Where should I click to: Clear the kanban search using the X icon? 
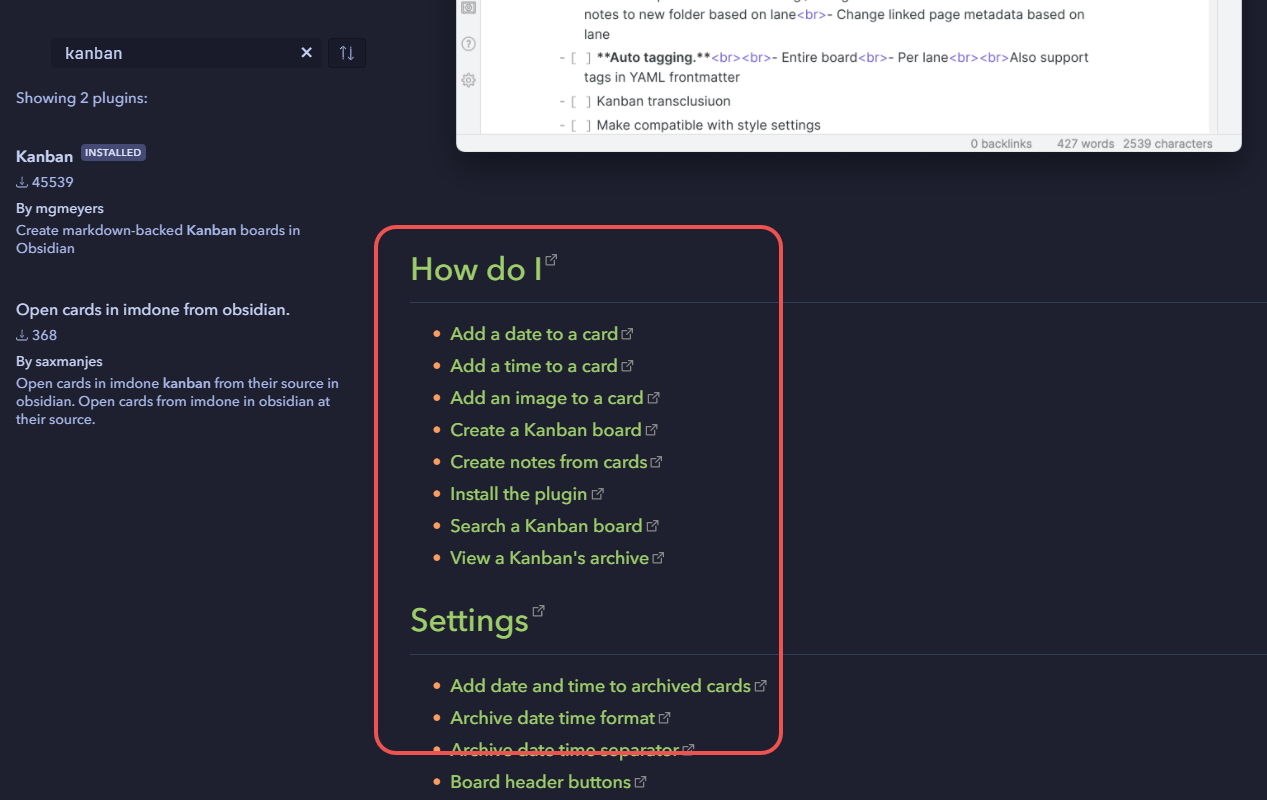point(306,52)
